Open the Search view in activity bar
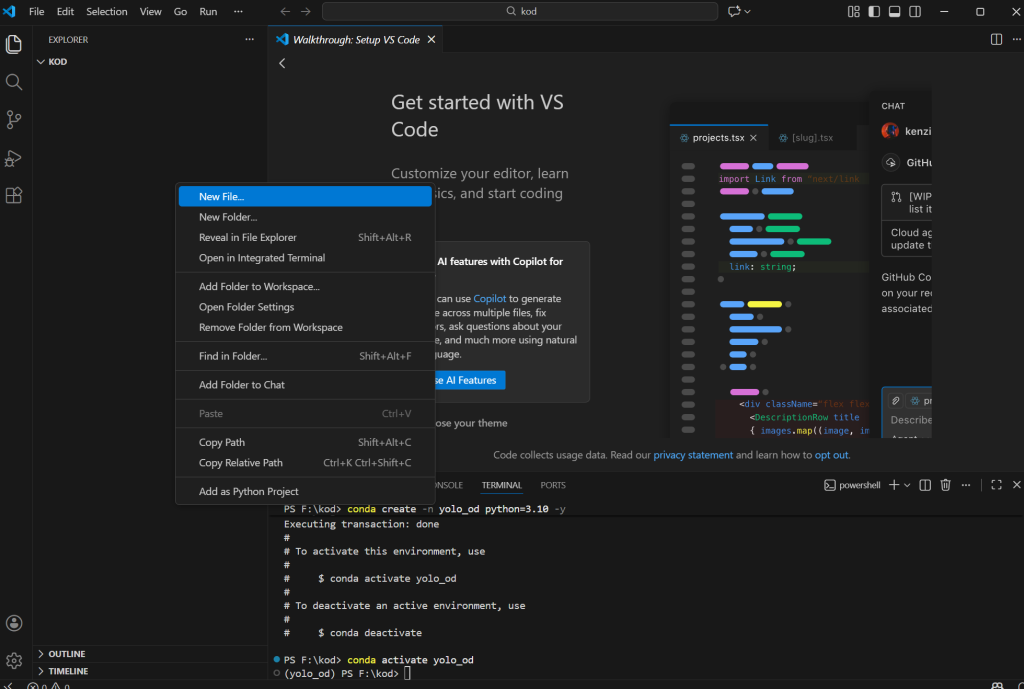Image resolution: width=1024 pixels, height=689 pixels. click(x=14, y=82)
